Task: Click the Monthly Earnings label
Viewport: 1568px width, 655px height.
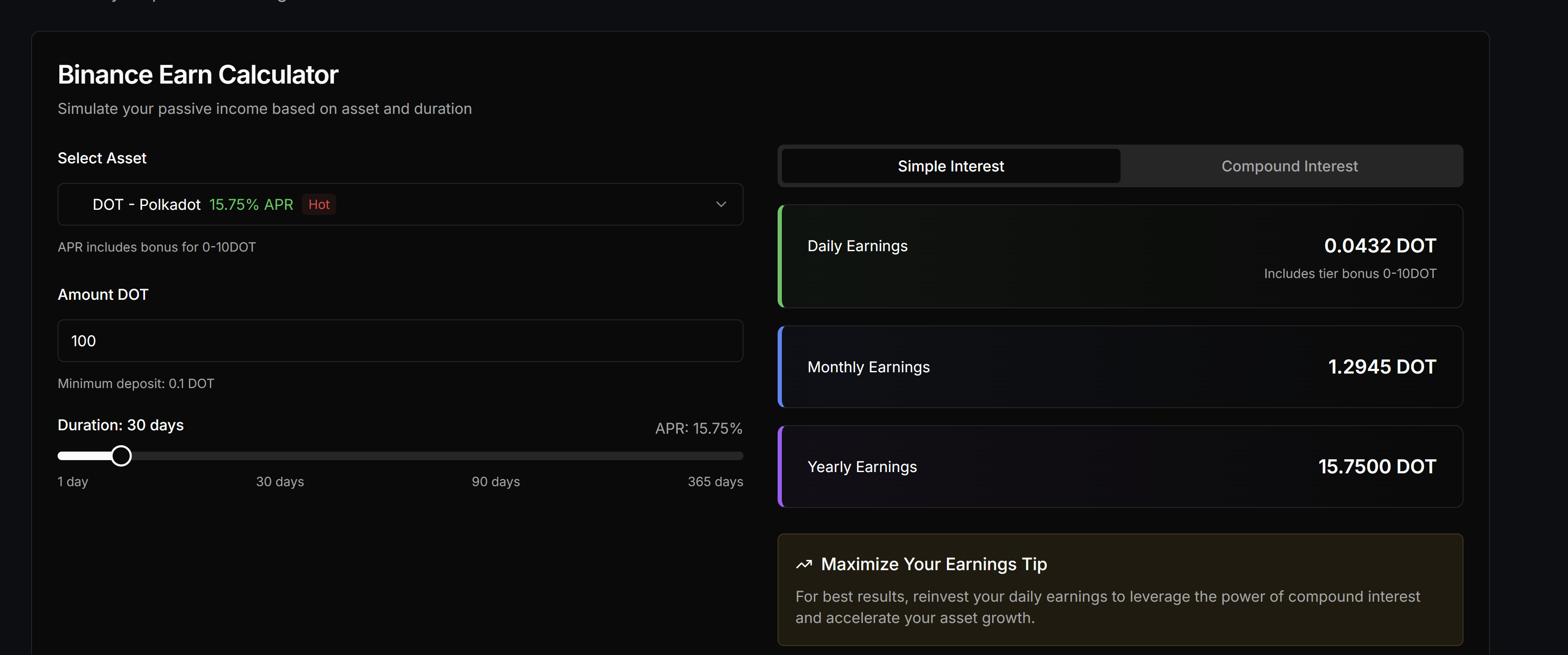Action: tap(868, 367)
